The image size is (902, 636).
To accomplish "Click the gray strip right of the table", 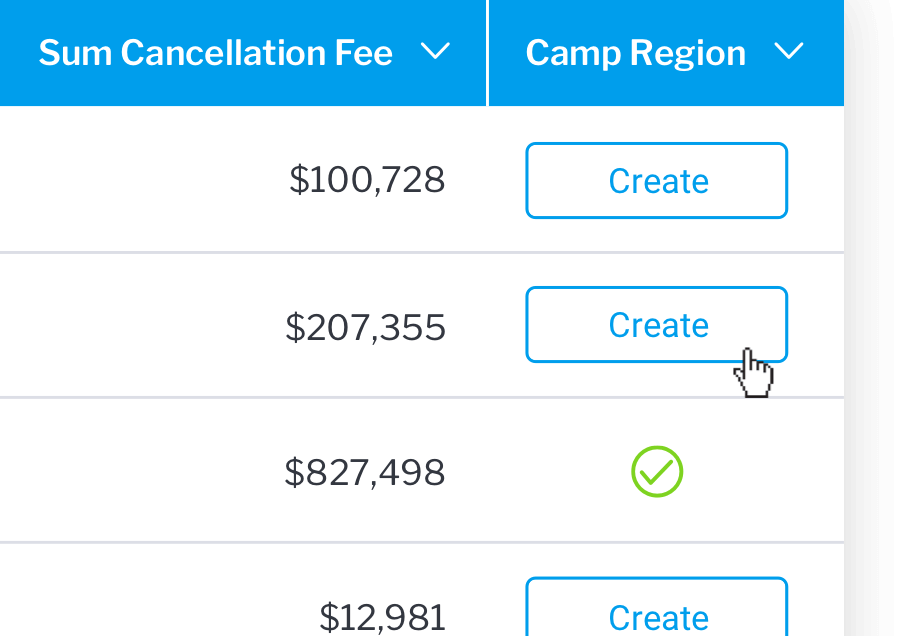I will point(873,318).
